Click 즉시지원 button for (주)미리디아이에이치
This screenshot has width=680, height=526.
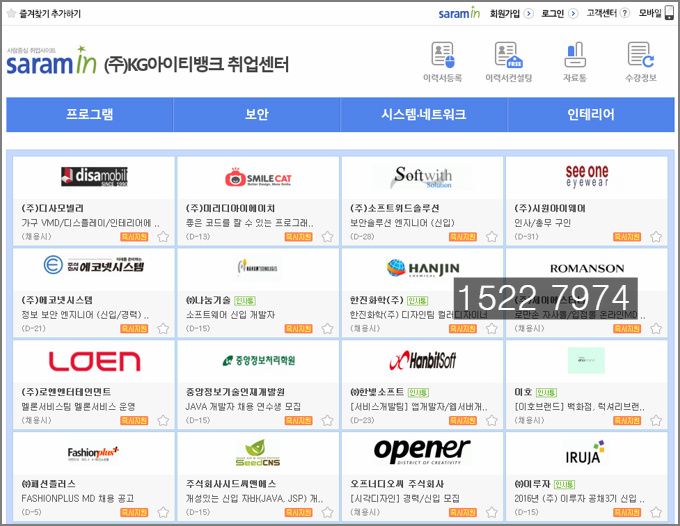[298, 237]
